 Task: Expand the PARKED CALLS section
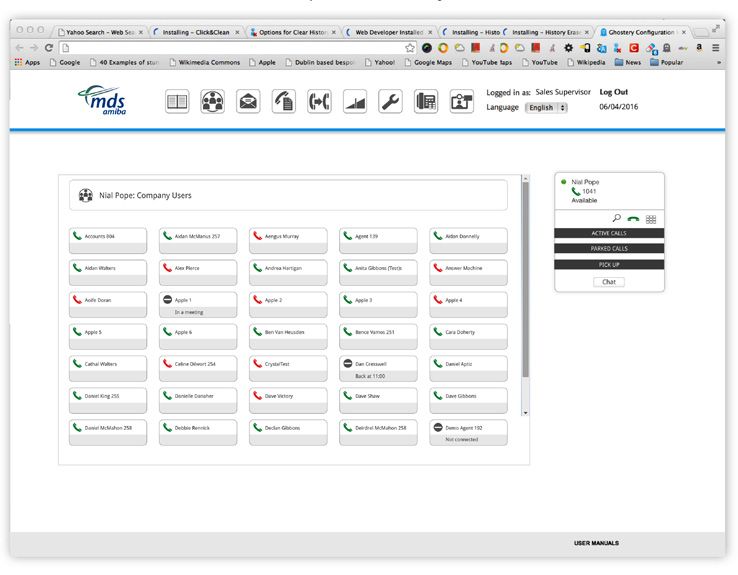click(x=609, y=248)
